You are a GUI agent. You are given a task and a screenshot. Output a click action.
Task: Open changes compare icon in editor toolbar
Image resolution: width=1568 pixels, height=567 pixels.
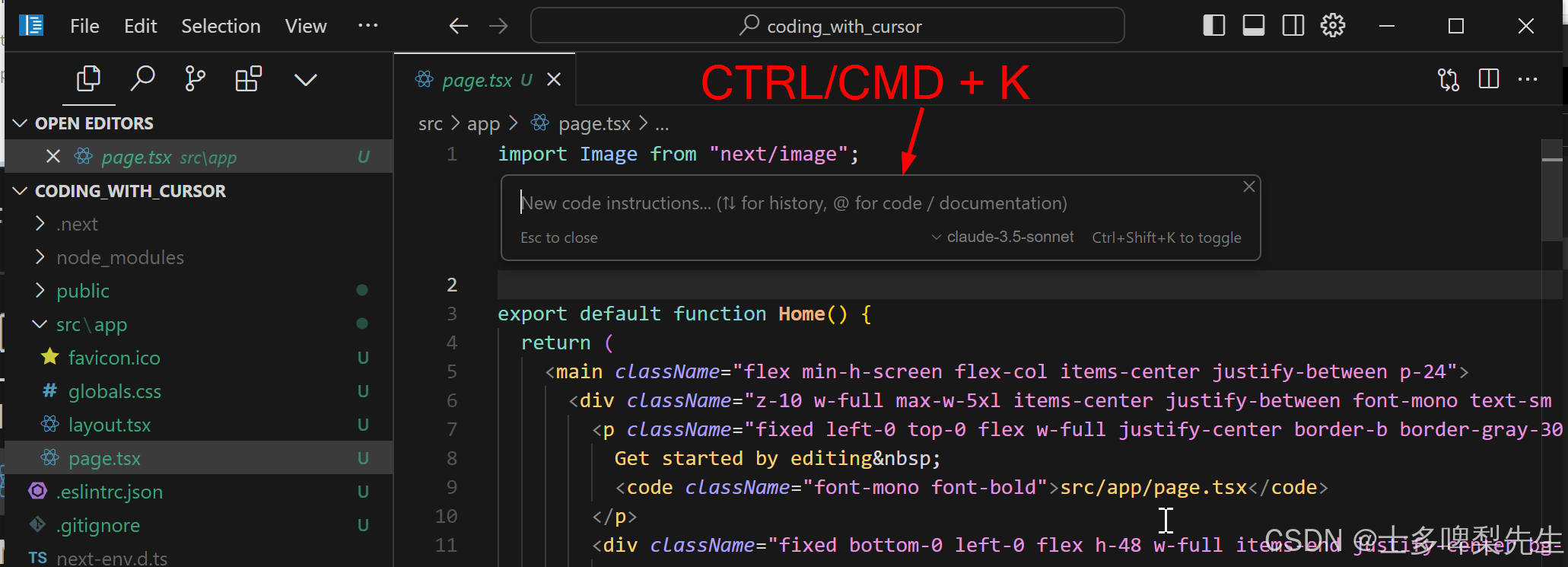(1449, 79)
